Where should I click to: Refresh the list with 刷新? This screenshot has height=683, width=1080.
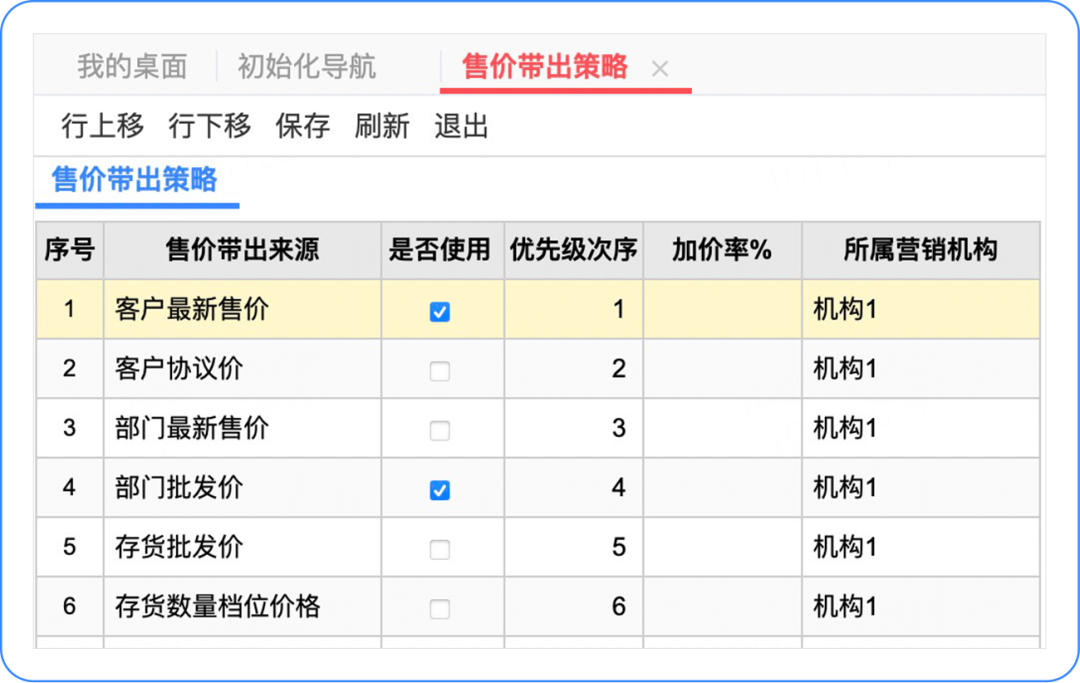pos(382,126)
